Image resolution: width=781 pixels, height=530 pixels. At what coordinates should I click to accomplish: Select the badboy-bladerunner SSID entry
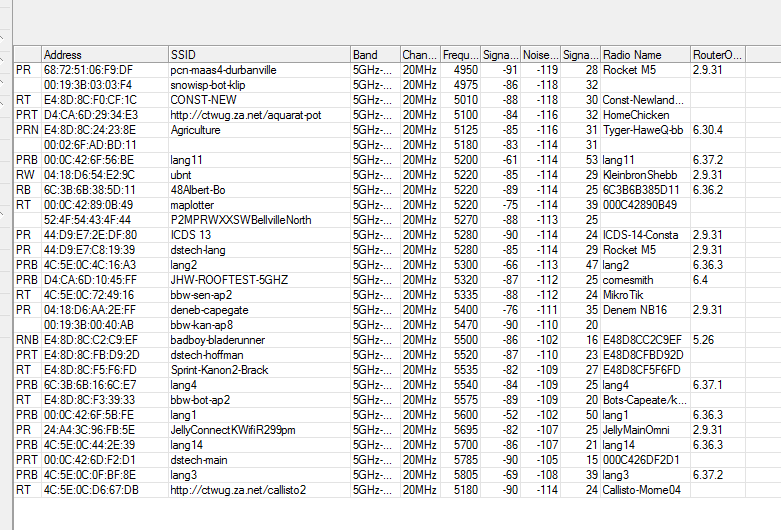pyautogui.click(x=217, y=340)
